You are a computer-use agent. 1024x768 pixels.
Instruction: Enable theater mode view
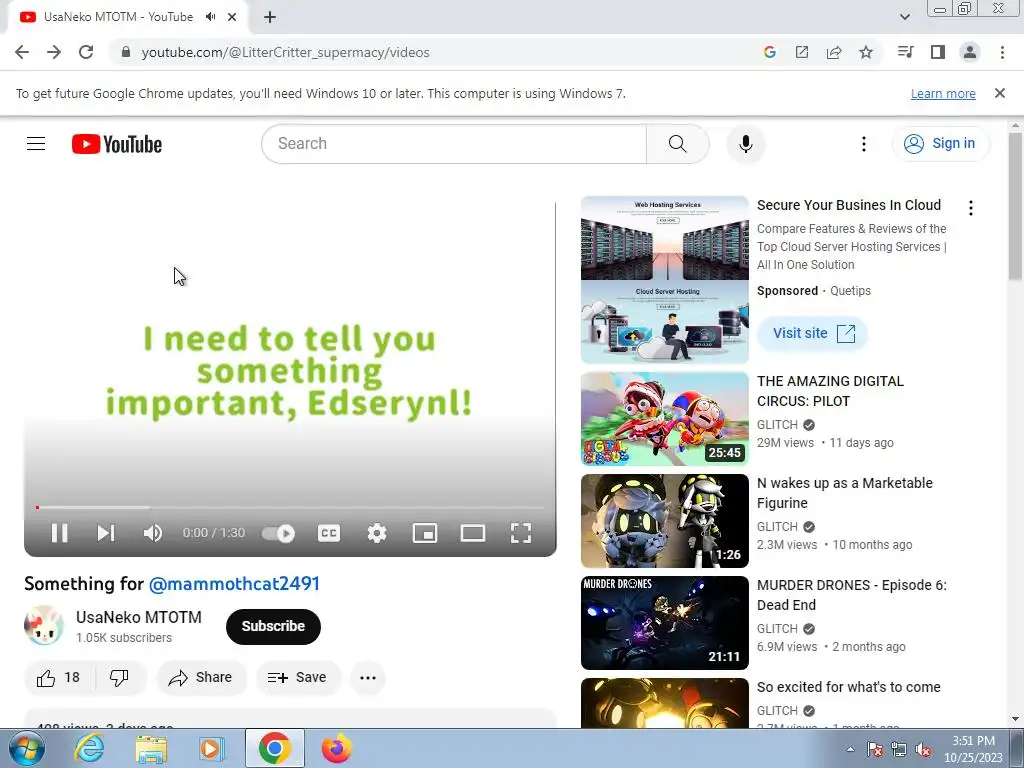[x=473, y=533]
